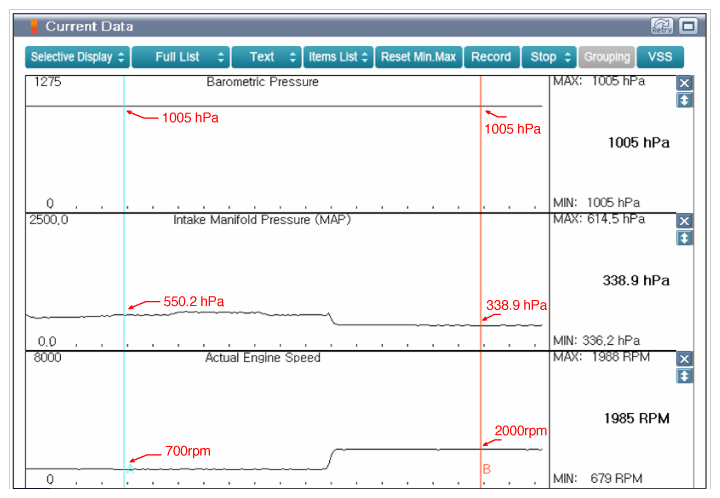Open the Items List dropdown
The height and width of the screenshot is (498, 720).
[x=338, y=57]
